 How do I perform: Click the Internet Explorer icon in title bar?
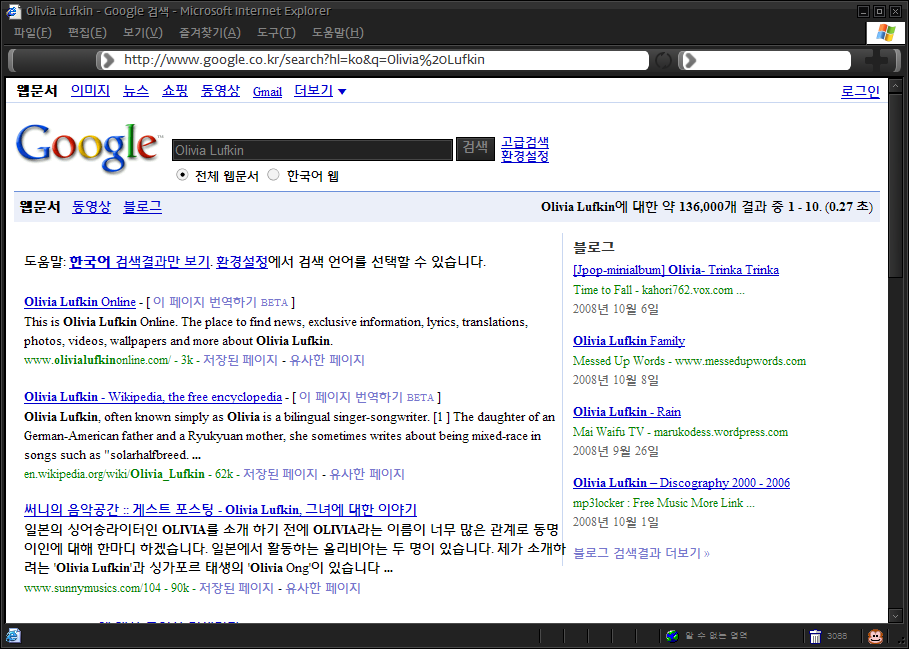click(13, 11)
